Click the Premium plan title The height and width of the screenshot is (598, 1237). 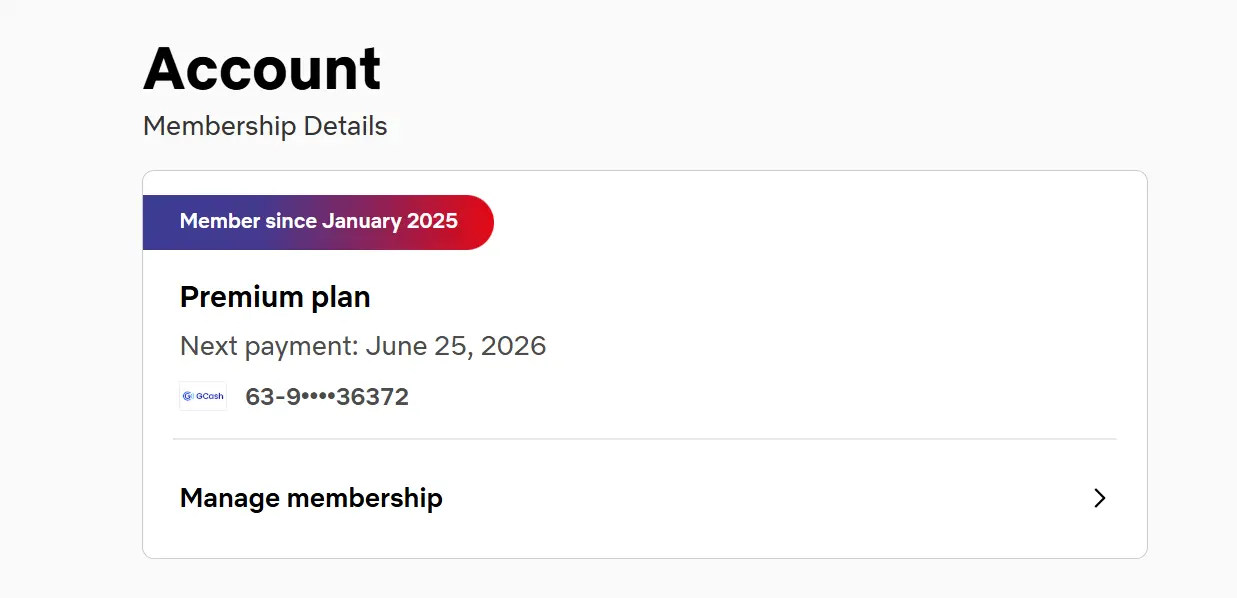coord(275,297)
